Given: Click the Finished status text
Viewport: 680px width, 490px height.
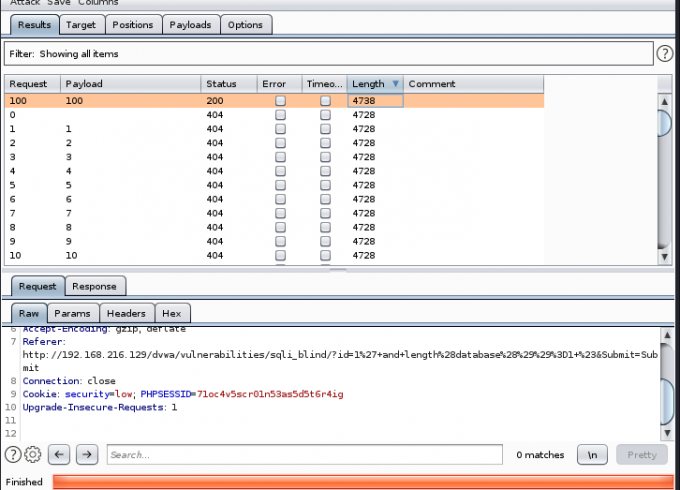Looking at the screenshot, I should point(24,482).
